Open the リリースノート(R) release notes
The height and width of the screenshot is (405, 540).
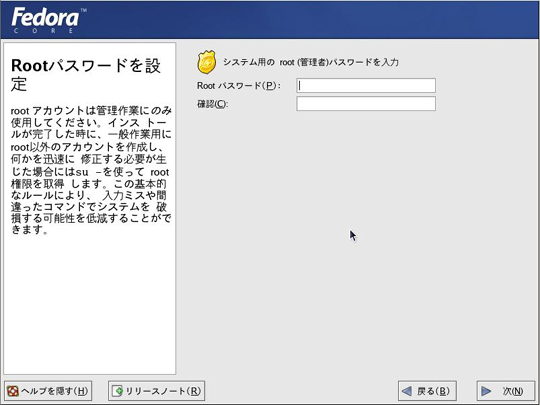(156, 391)
